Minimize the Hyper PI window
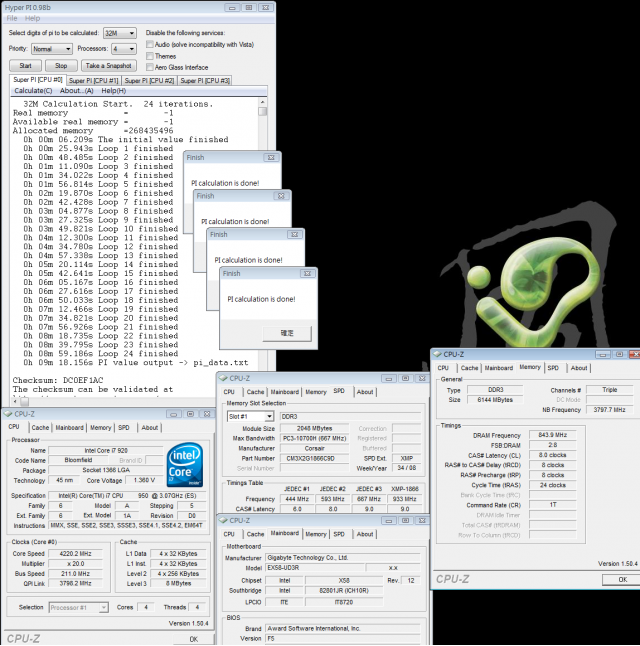Viewport: 640px width, 646px height. coord(232,7)
